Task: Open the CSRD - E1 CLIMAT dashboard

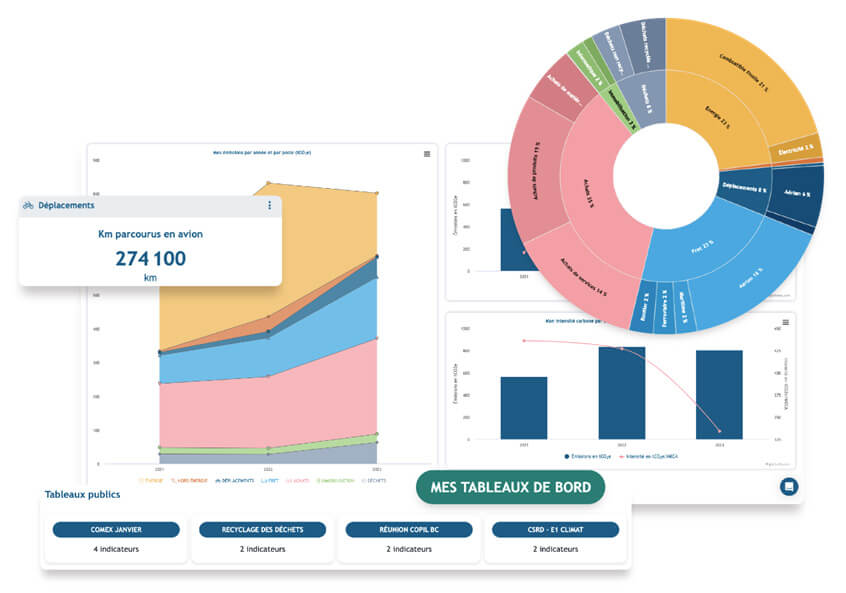Action: point(555,529)
